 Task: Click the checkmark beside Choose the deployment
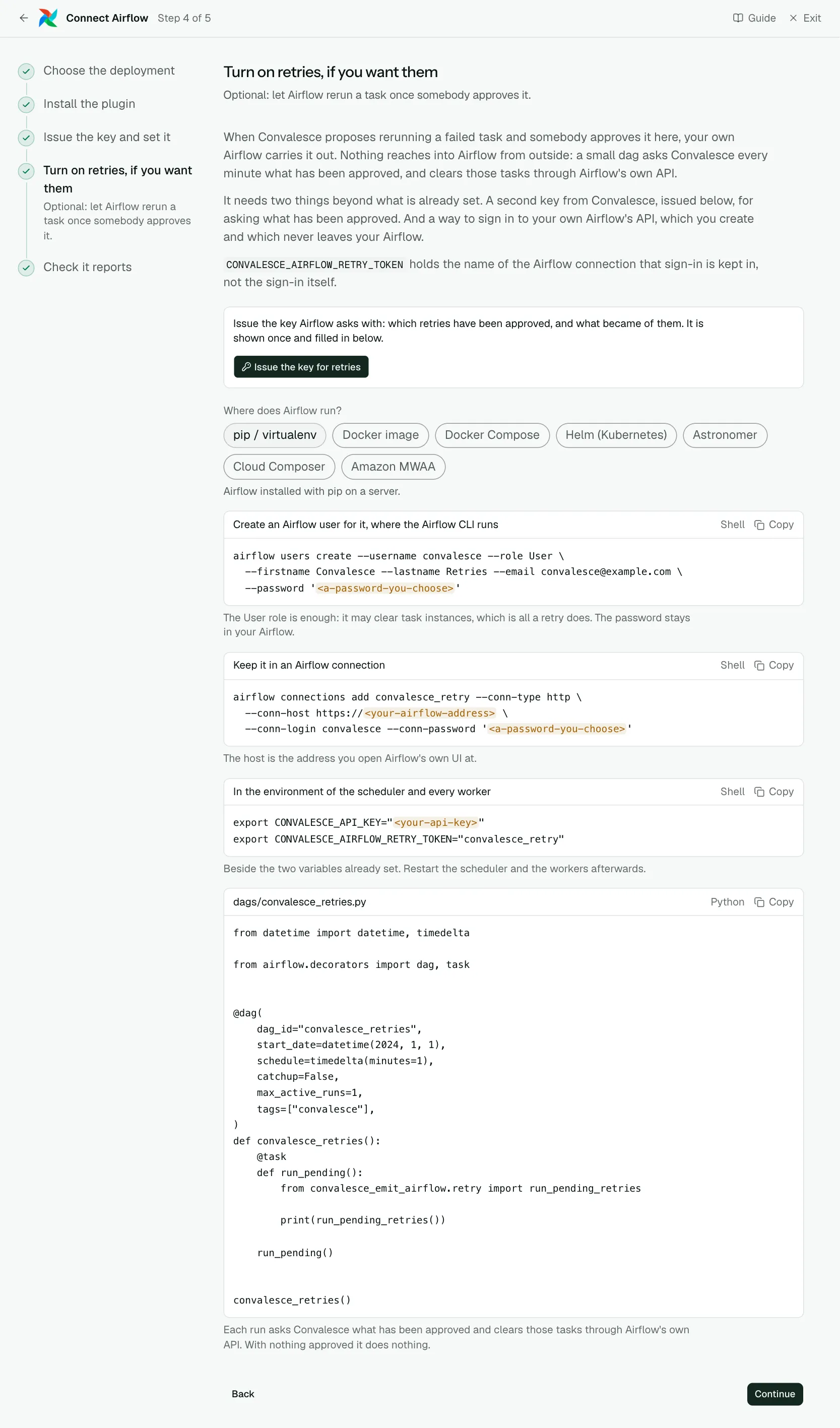(x=26, y=72)
